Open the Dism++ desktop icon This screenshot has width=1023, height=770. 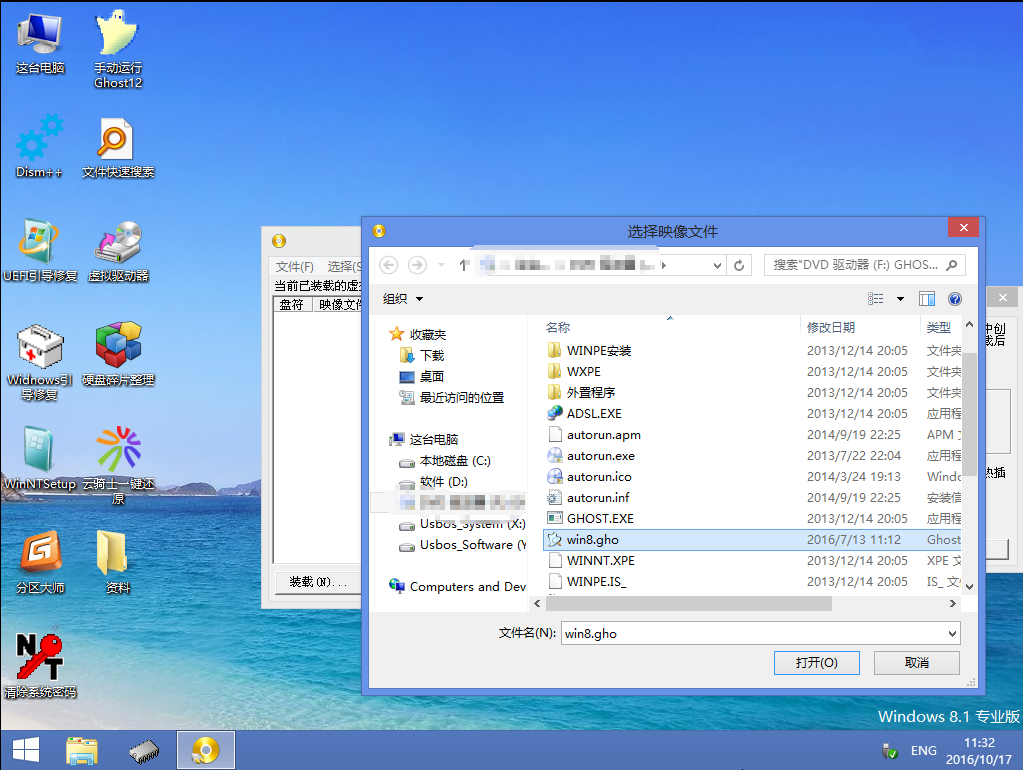pos(39,146)
